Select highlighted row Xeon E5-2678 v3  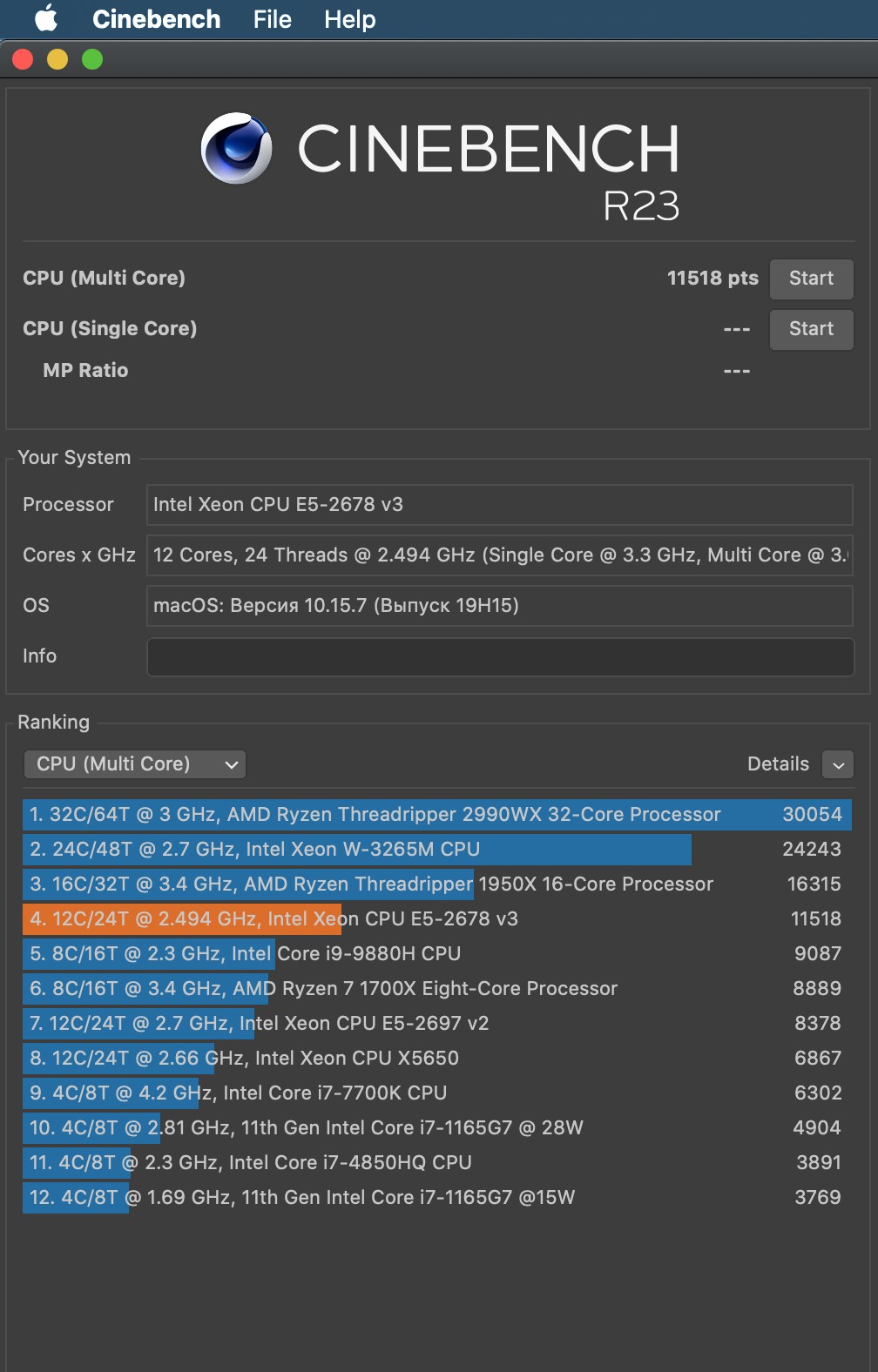tap(437, 919)
